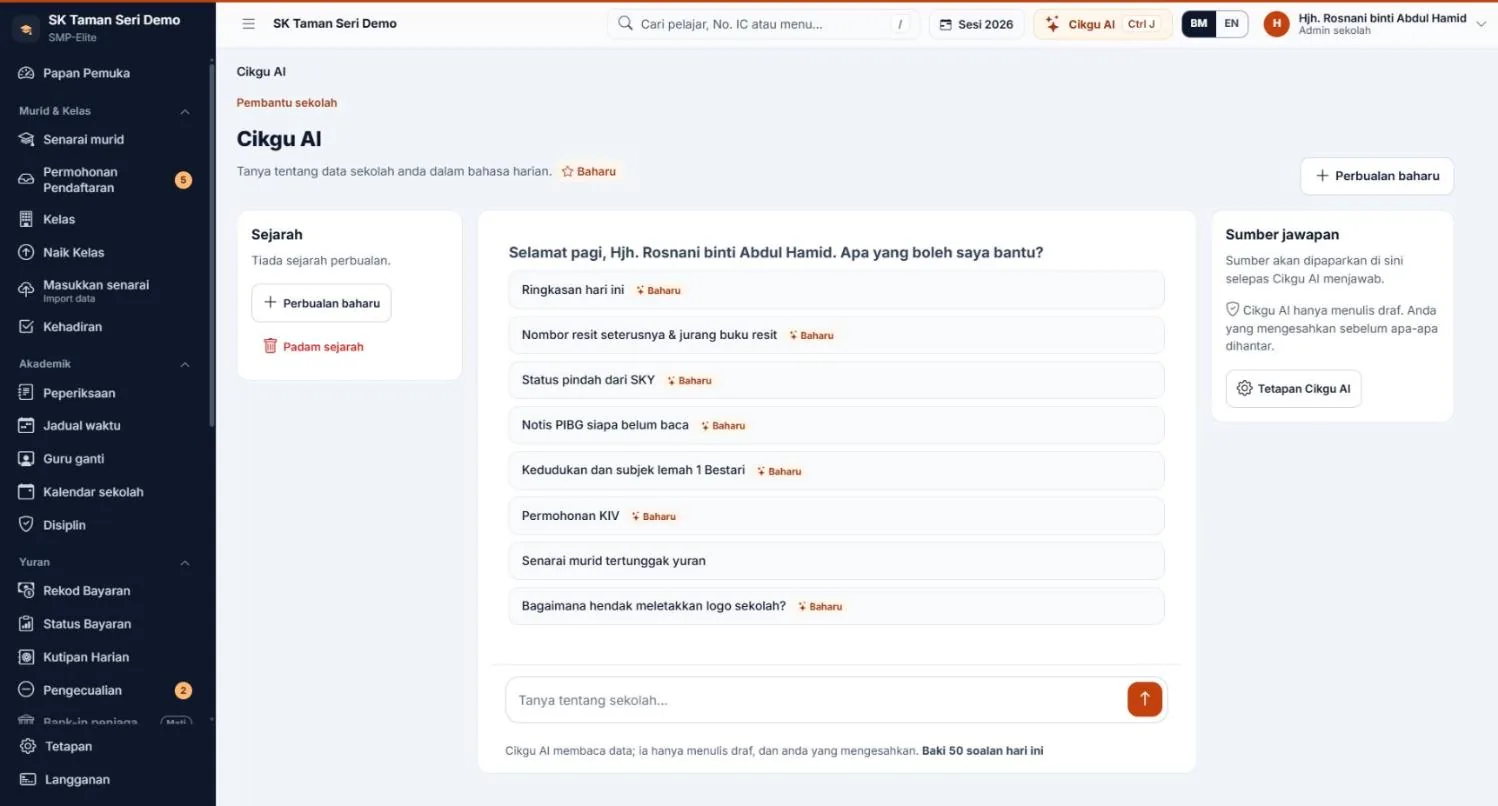Click top-right Perbualan baharu button
This screenshot has height=806, width=1498.
(1377, 175)
